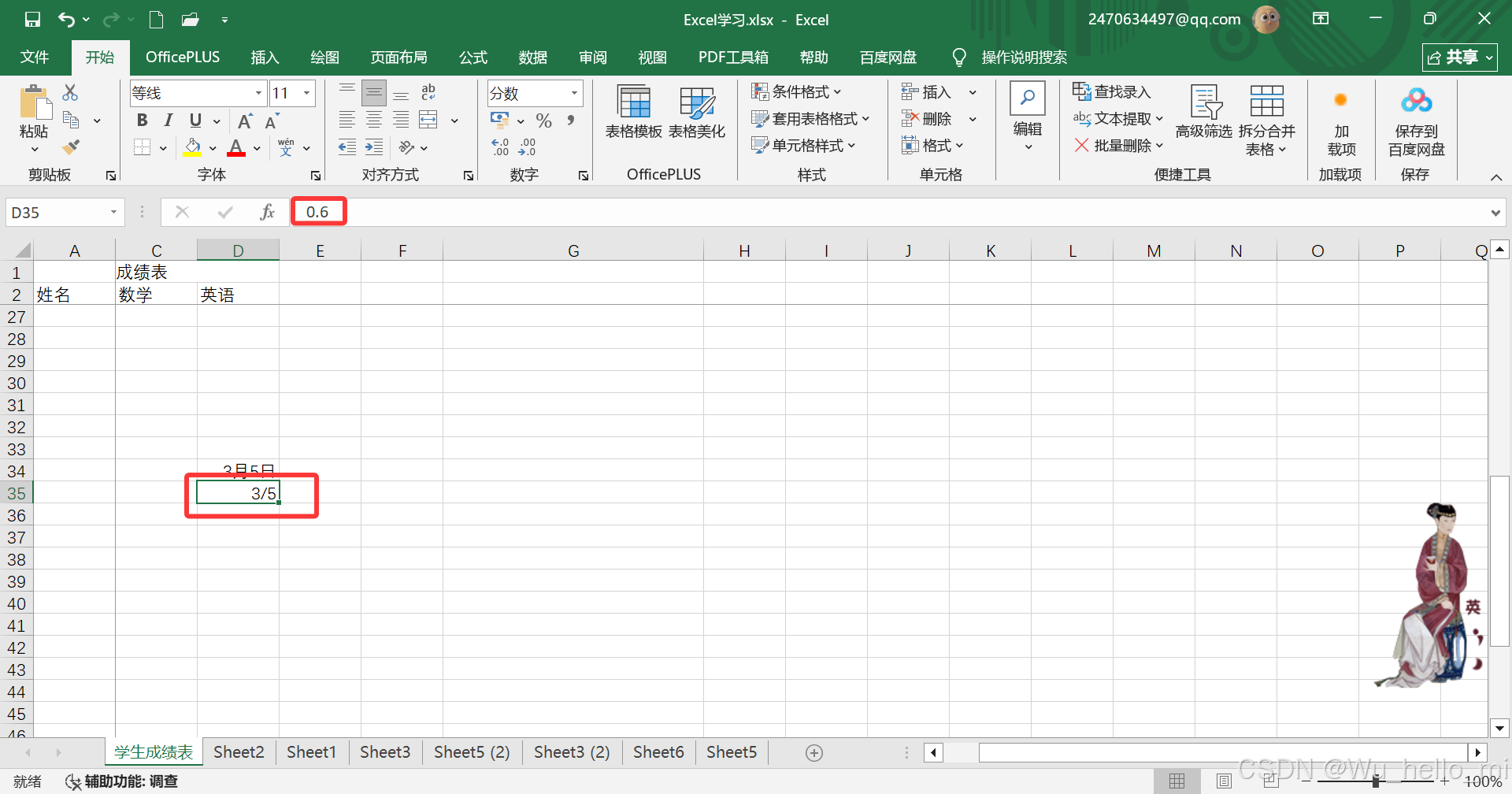Switch to 公式 Formulas tab
Image resolution: width=1512 pixels, height=794 pixels.
coord(473,57)
